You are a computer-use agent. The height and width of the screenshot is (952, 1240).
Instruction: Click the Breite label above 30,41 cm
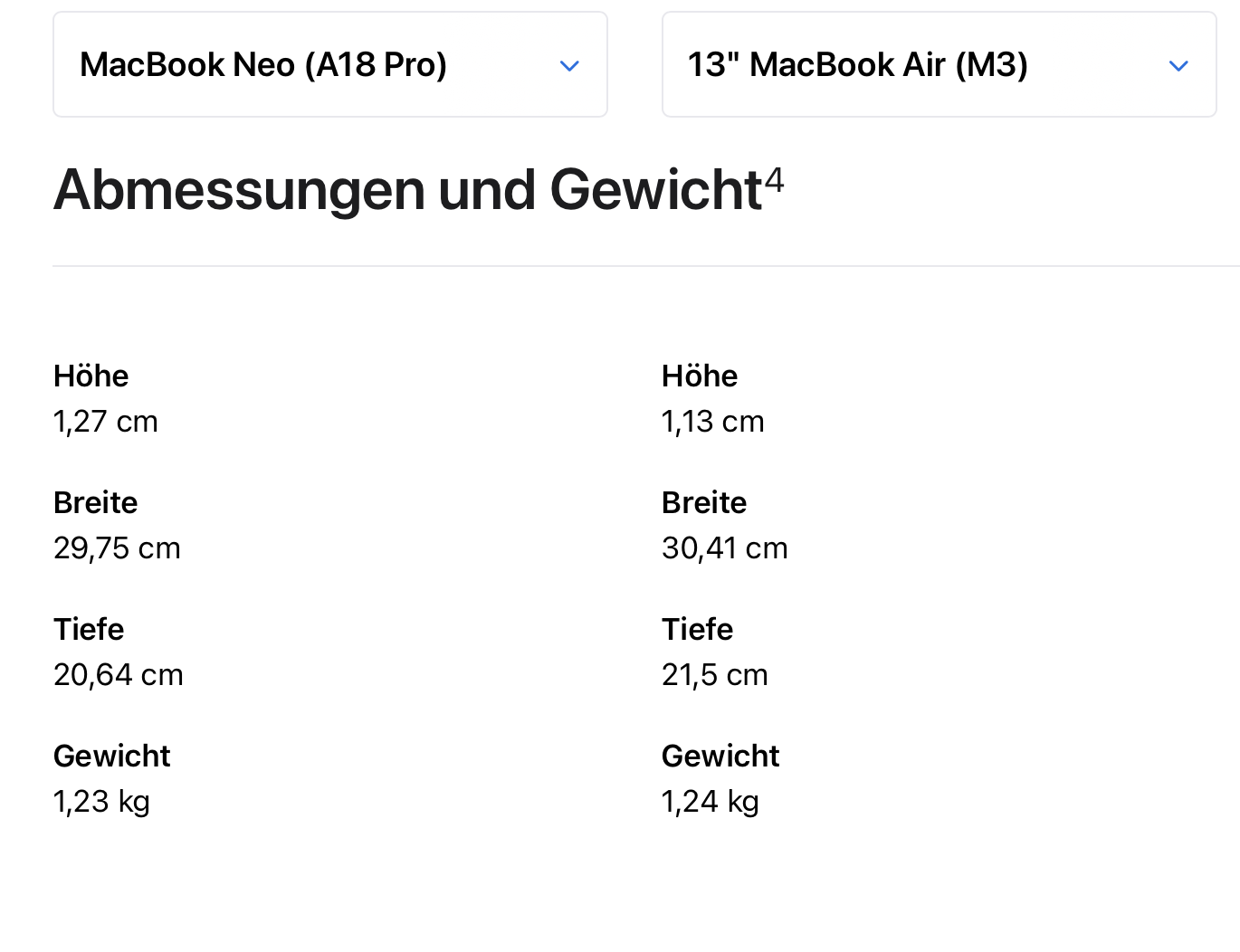tap(704, 503)
